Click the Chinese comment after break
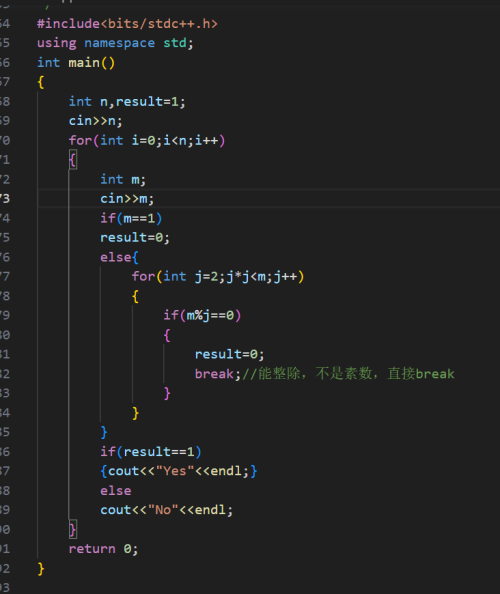The width and height of the screenshot is (500, 594). coord(348,374)
